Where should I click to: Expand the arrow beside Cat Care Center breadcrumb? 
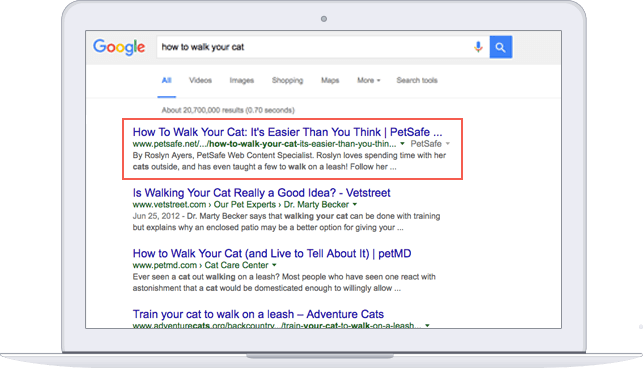274,265
